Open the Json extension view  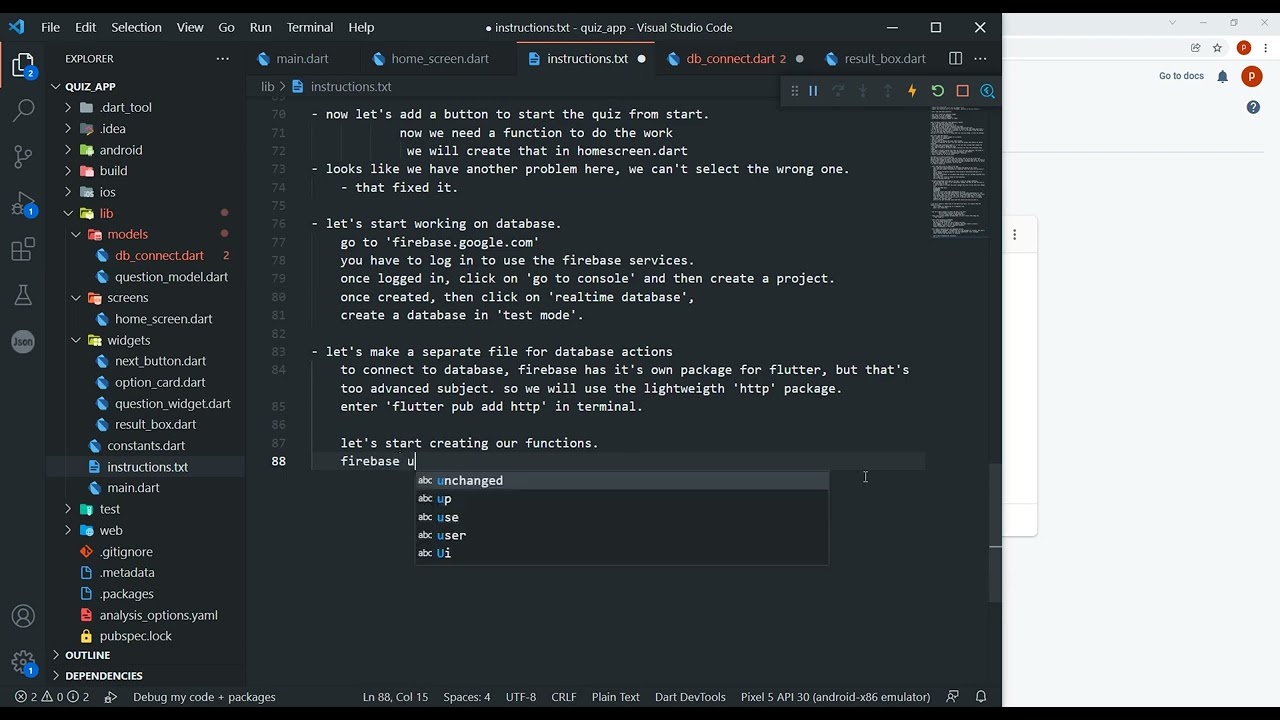[x=23, y=341]
